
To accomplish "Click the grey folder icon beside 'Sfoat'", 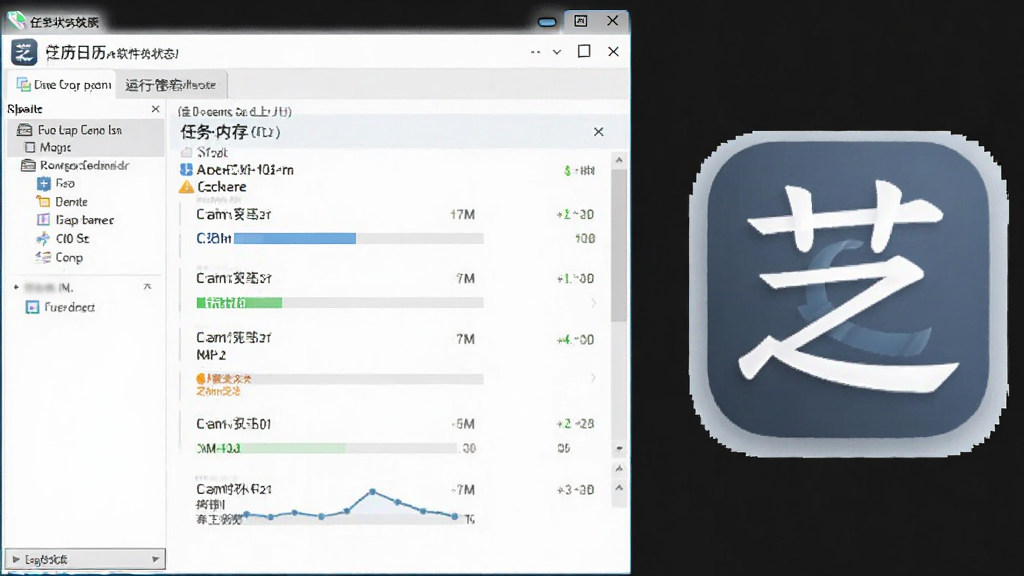I will (187, 152).
